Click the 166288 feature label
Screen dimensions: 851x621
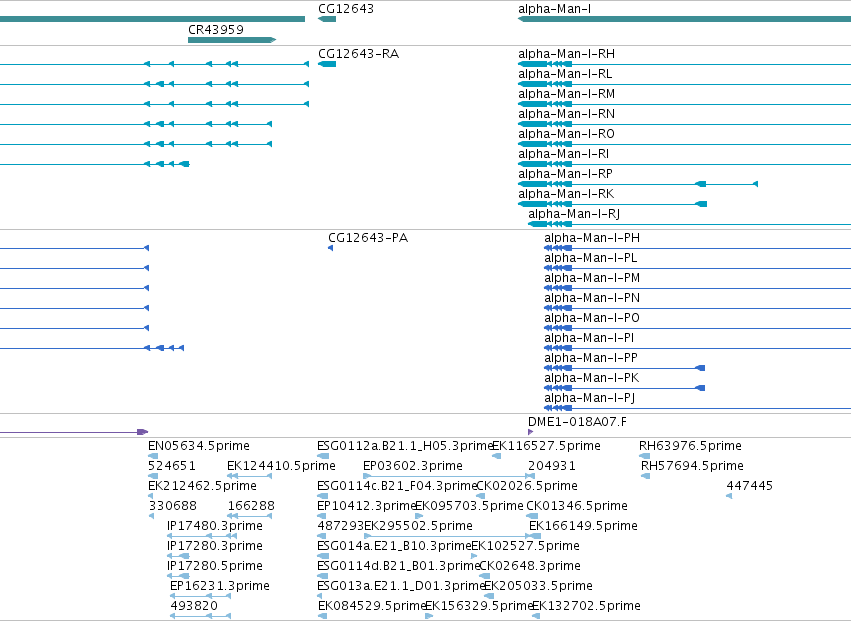251,506
